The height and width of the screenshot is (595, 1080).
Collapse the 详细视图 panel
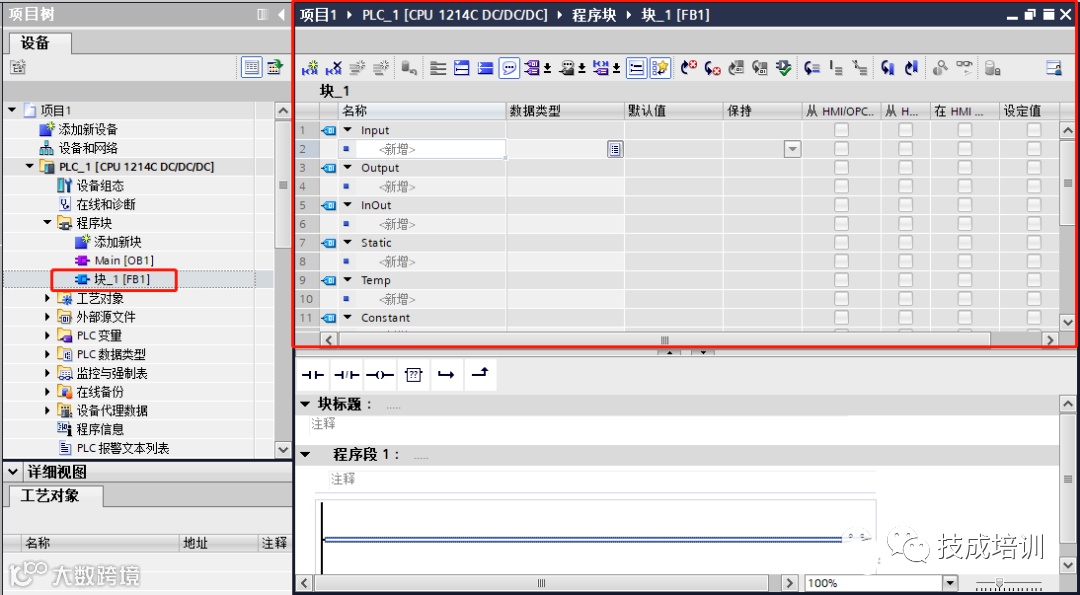tap(14, 472)
